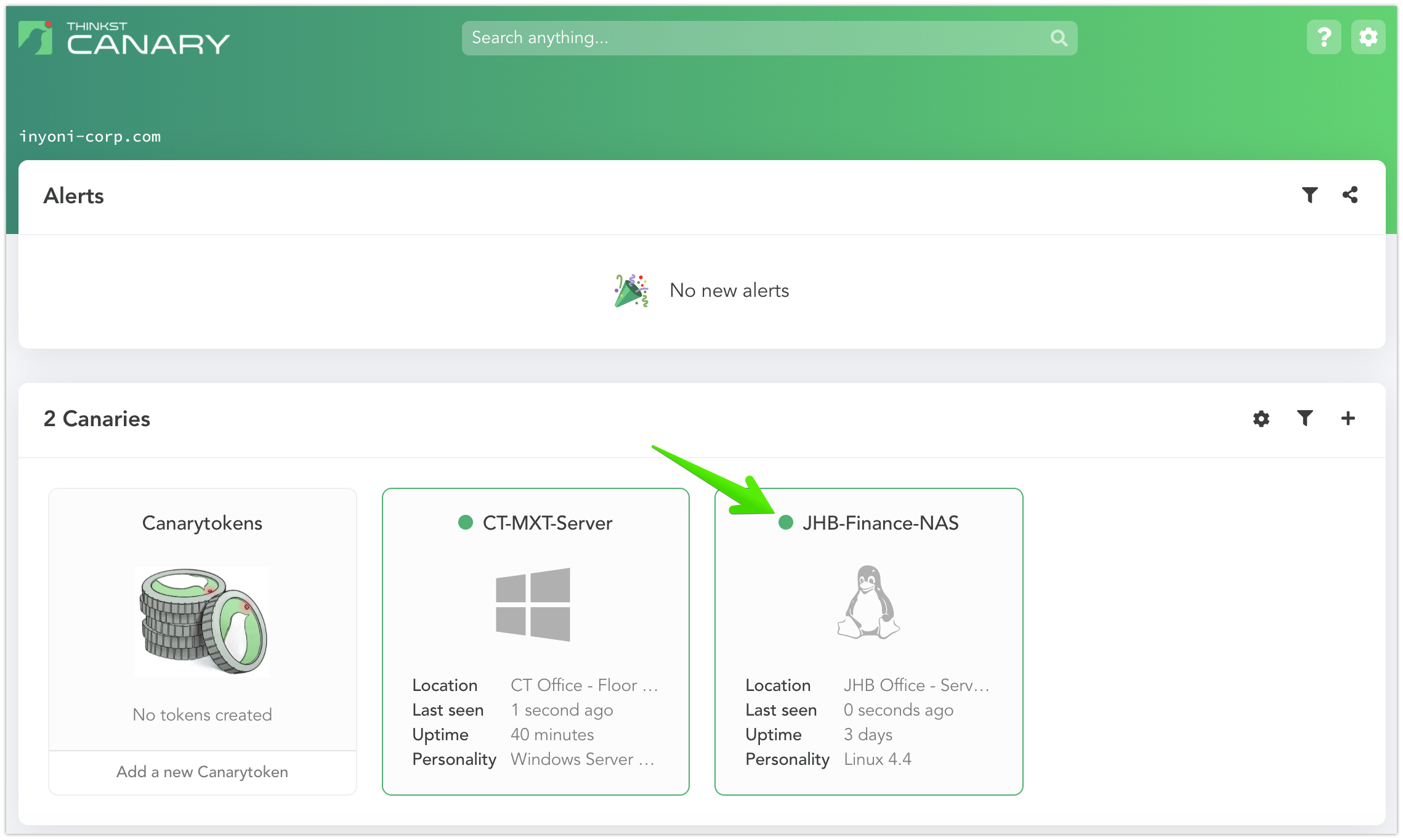Toggle the green status dot on JHB-Finance-NAS
The width and height of the screenshot is (1403, 840).
(786, 523)
